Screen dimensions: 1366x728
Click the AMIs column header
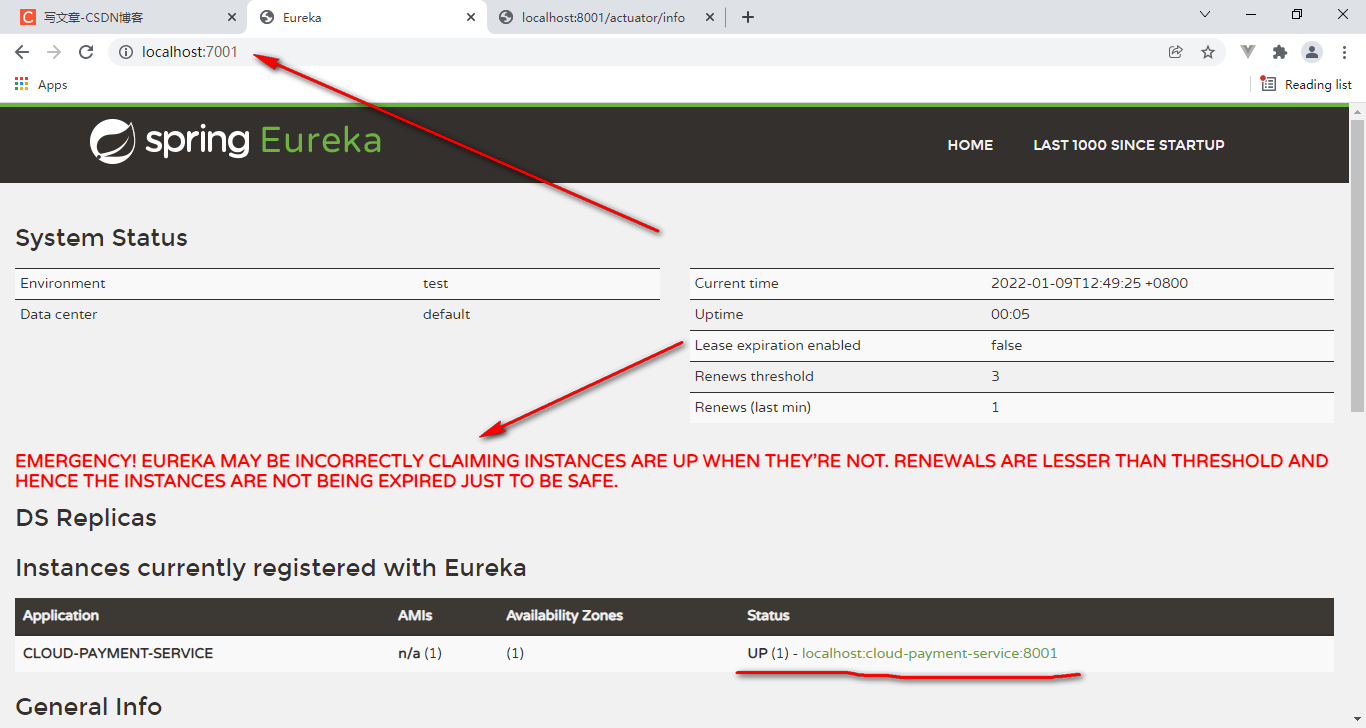[x=415, y=615]
